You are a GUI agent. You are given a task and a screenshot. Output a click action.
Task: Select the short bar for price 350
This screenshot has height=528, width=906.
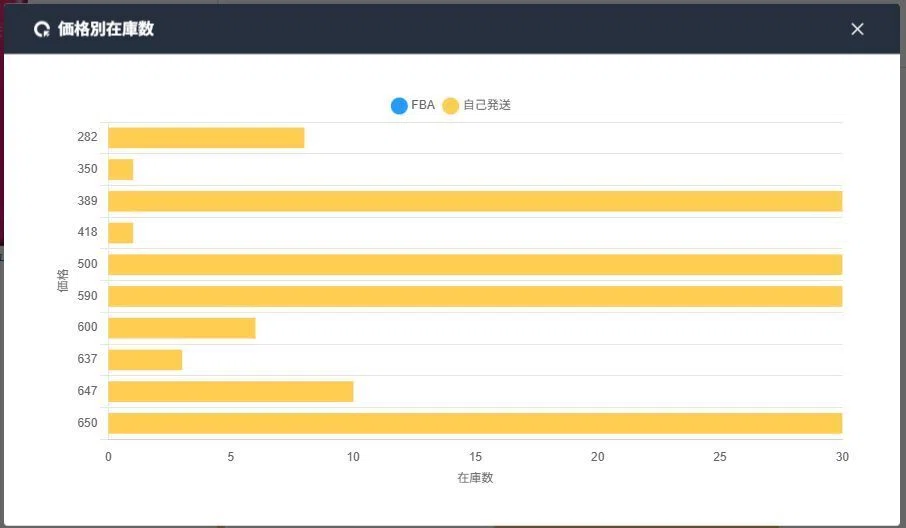coord(121,169)
